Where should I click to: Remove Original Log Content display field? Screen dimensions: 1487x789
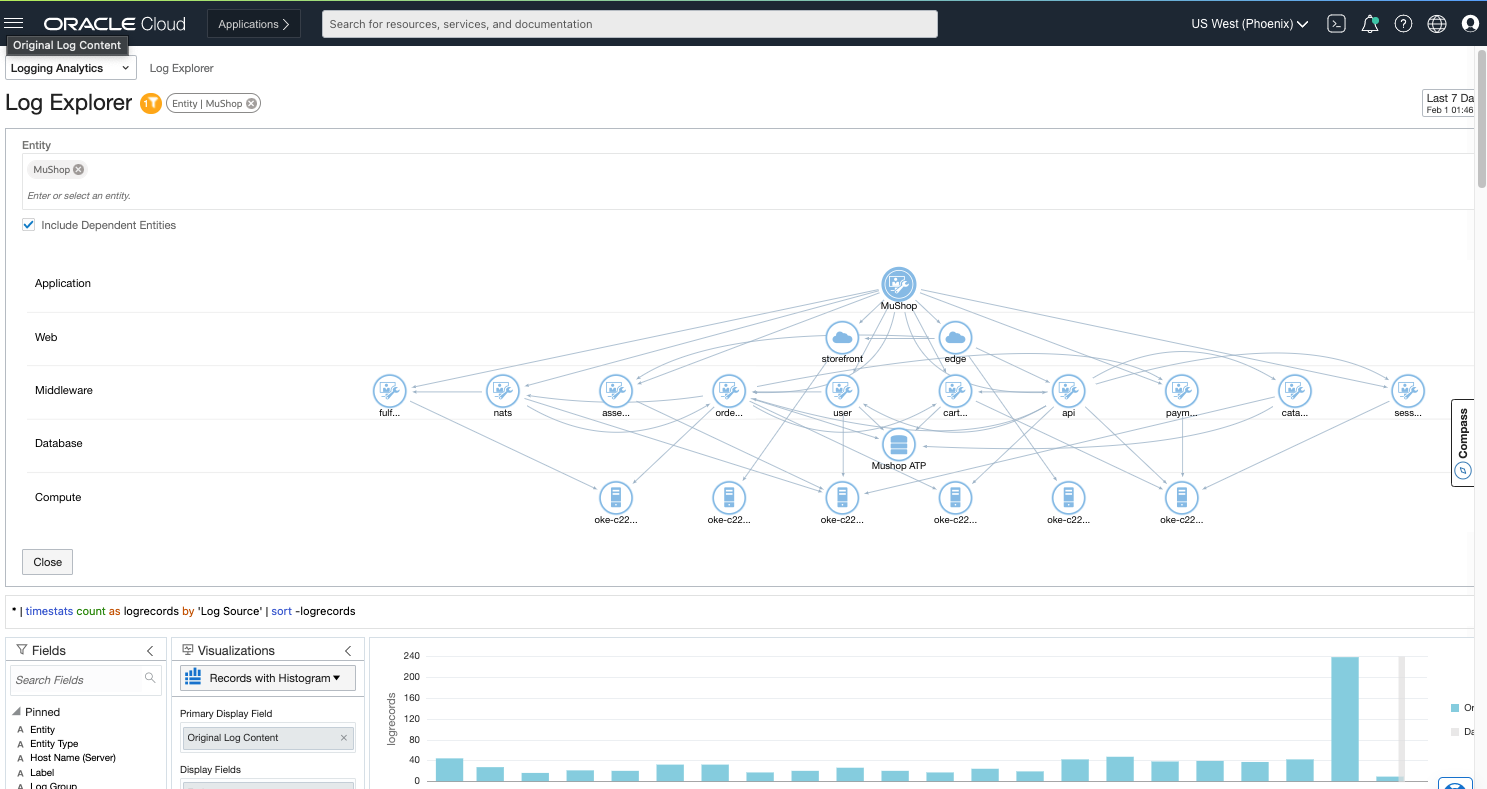pyautogui.click(x=344, y=738)
